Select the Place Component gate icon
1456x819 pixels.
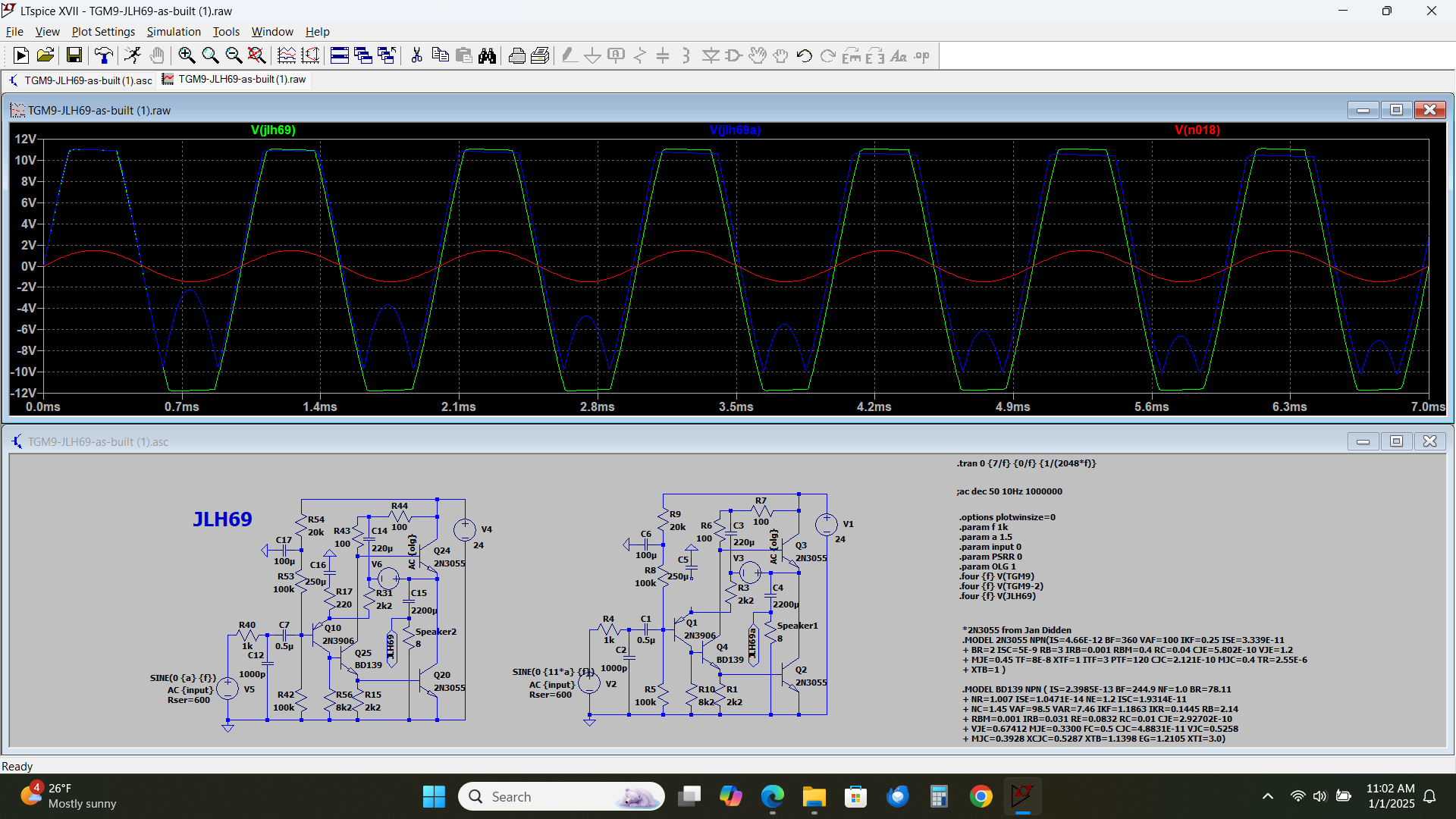(733, 55)
